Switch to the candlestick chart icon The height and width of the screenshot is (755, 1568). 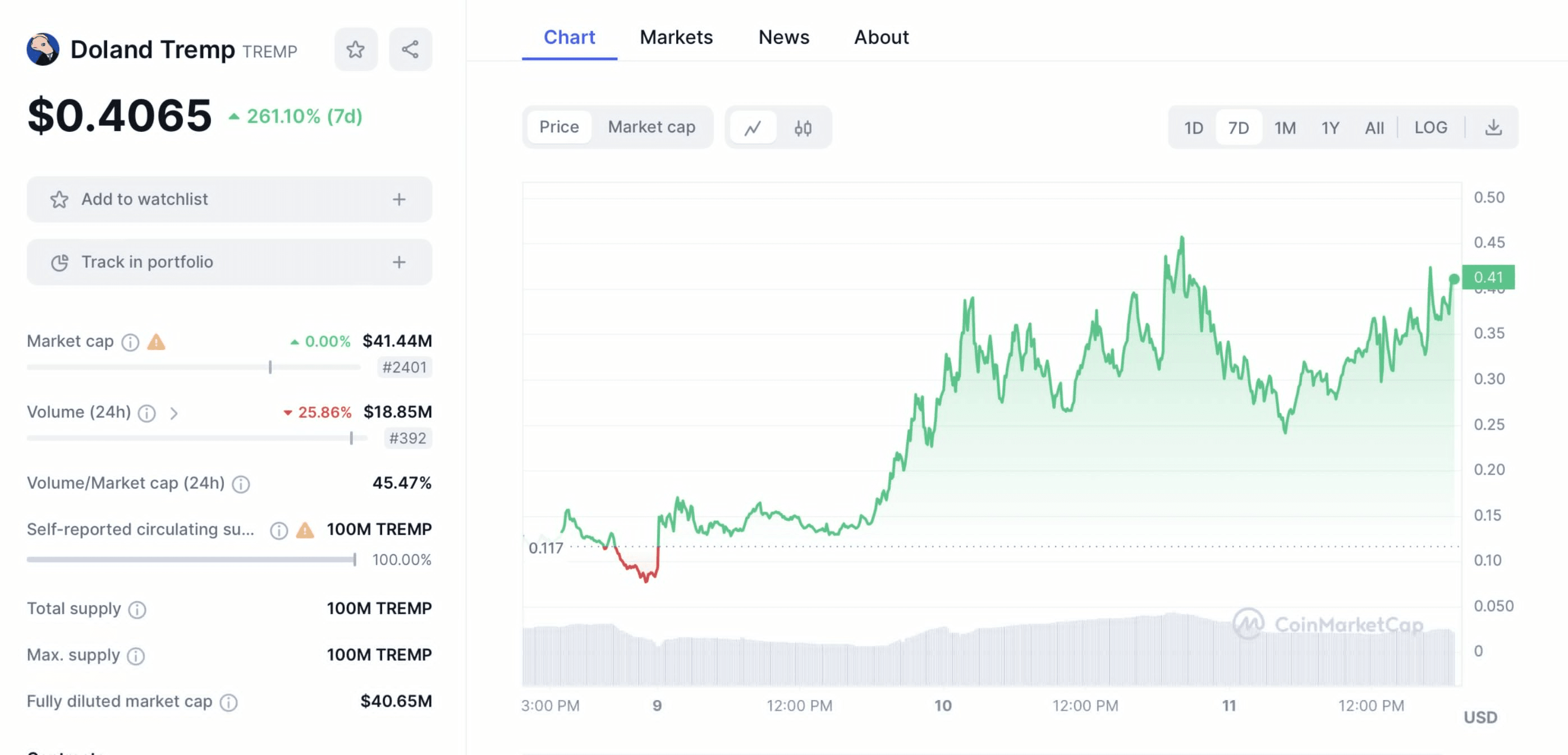click(x=803, y=128)
